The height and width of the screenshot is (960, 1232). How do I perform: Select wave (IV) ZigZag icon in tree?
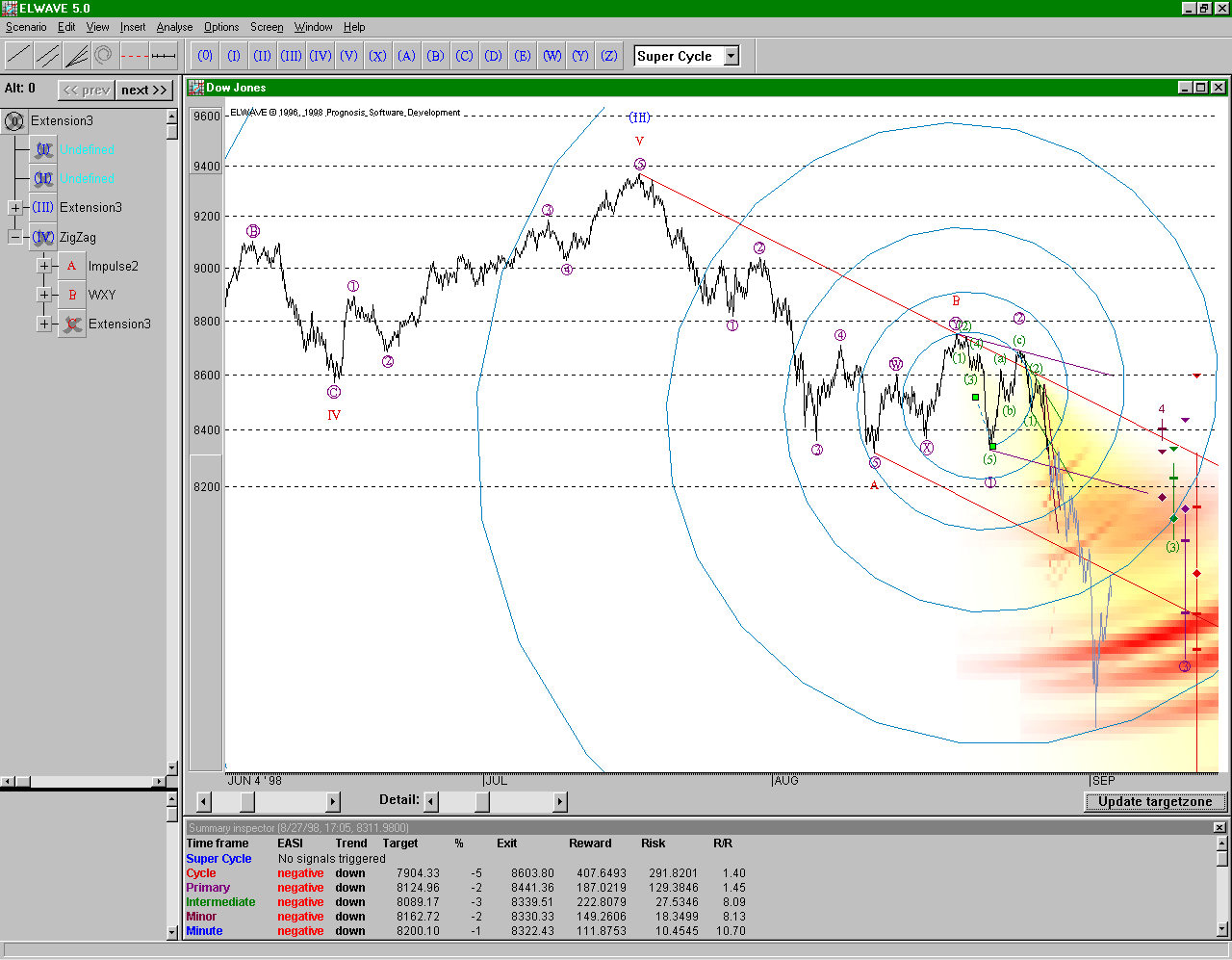pyautogui.click(x=43, y=237)
